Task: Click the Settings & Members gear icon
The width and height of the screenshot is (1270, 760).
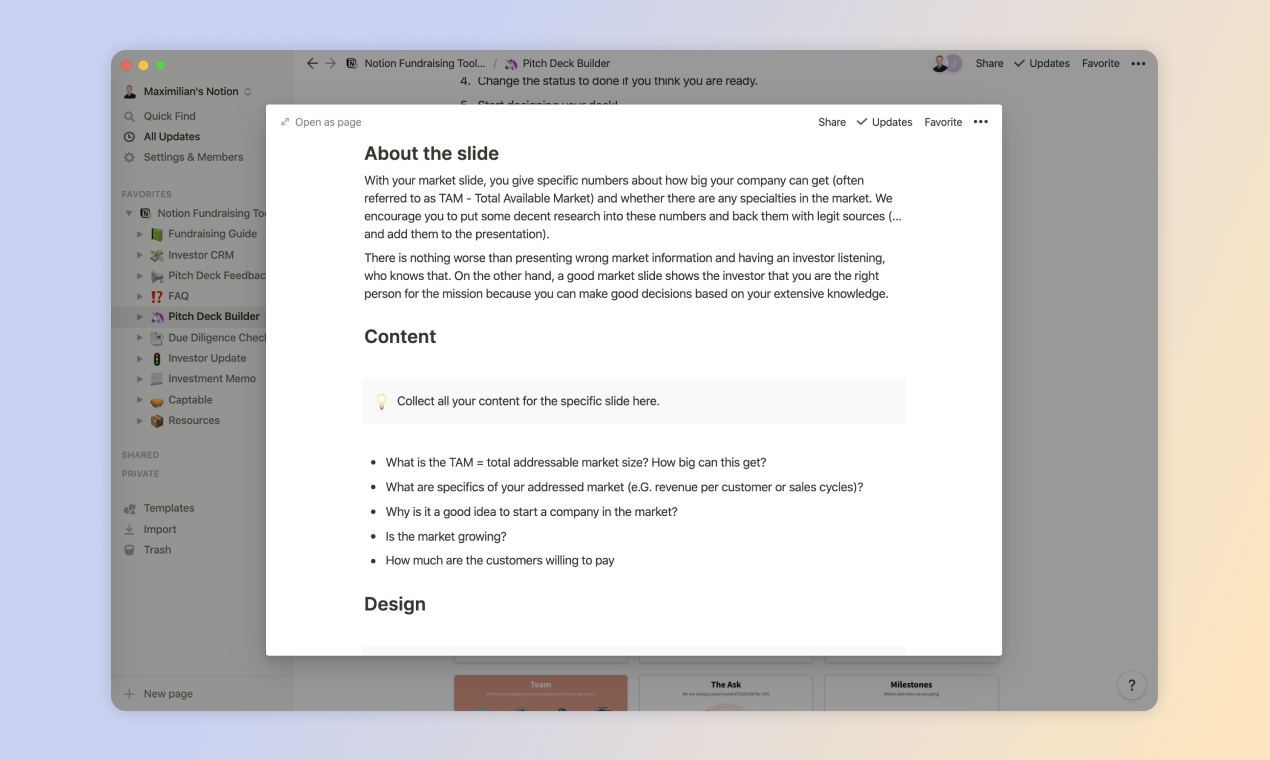Action: coord(129,157)
